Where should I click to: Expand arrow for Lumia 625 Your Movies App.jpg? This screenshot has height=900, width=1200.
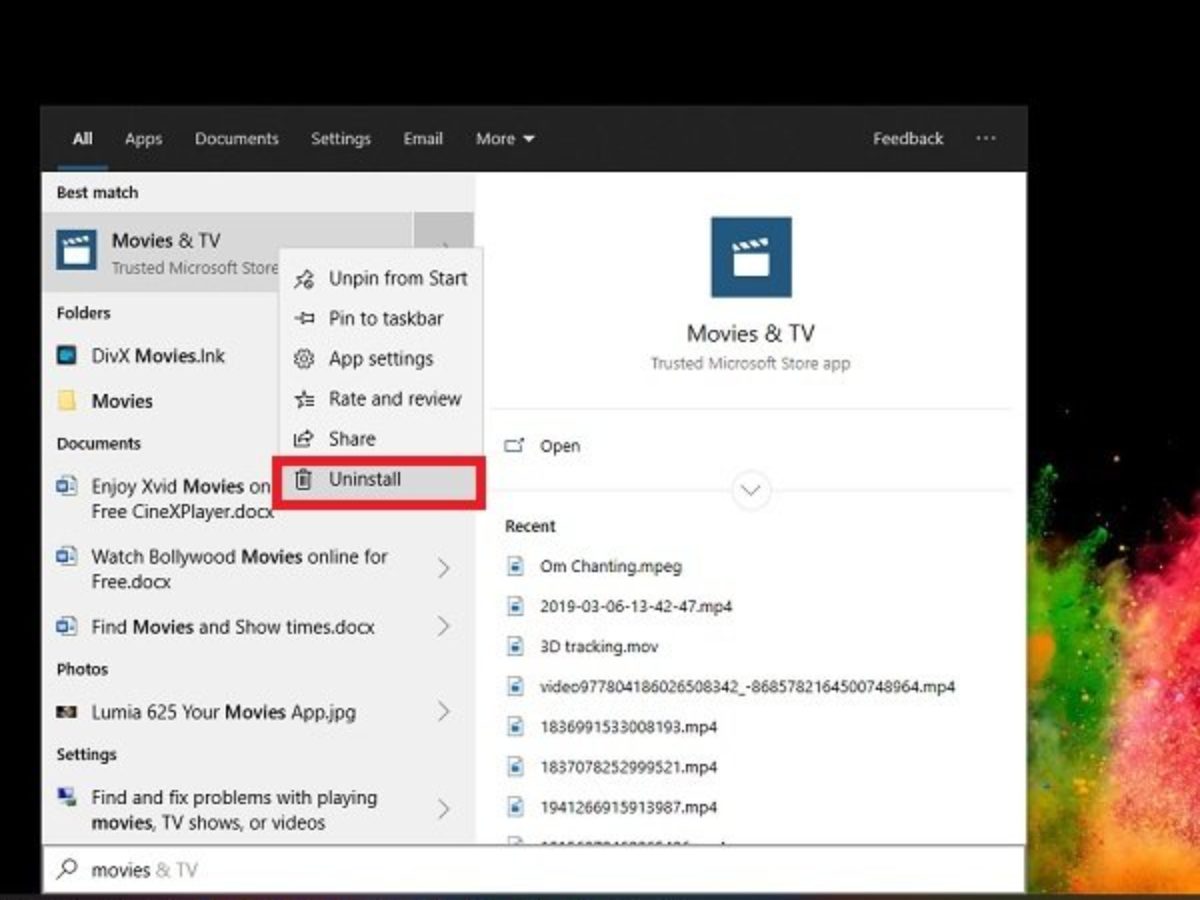(443, 712)
